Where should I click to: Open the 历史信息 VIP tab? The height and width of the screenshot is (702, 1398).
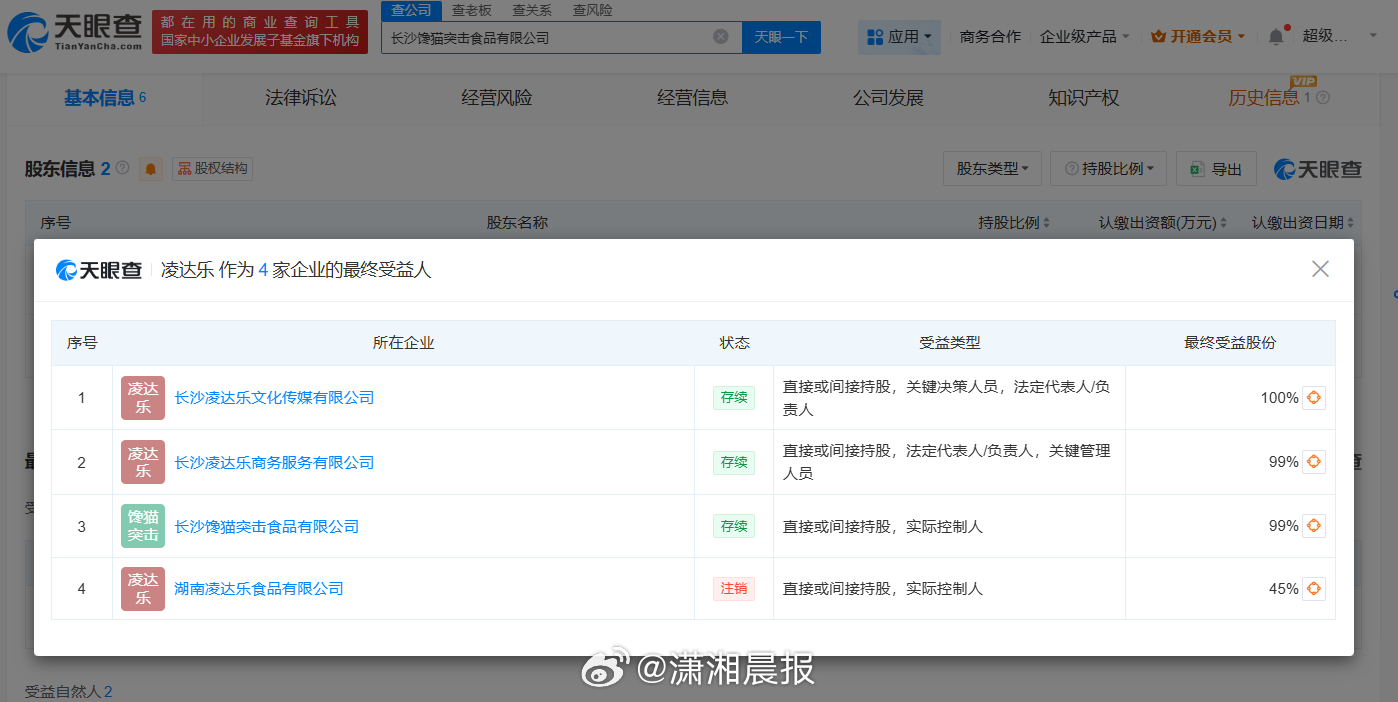click(1265, 98)
